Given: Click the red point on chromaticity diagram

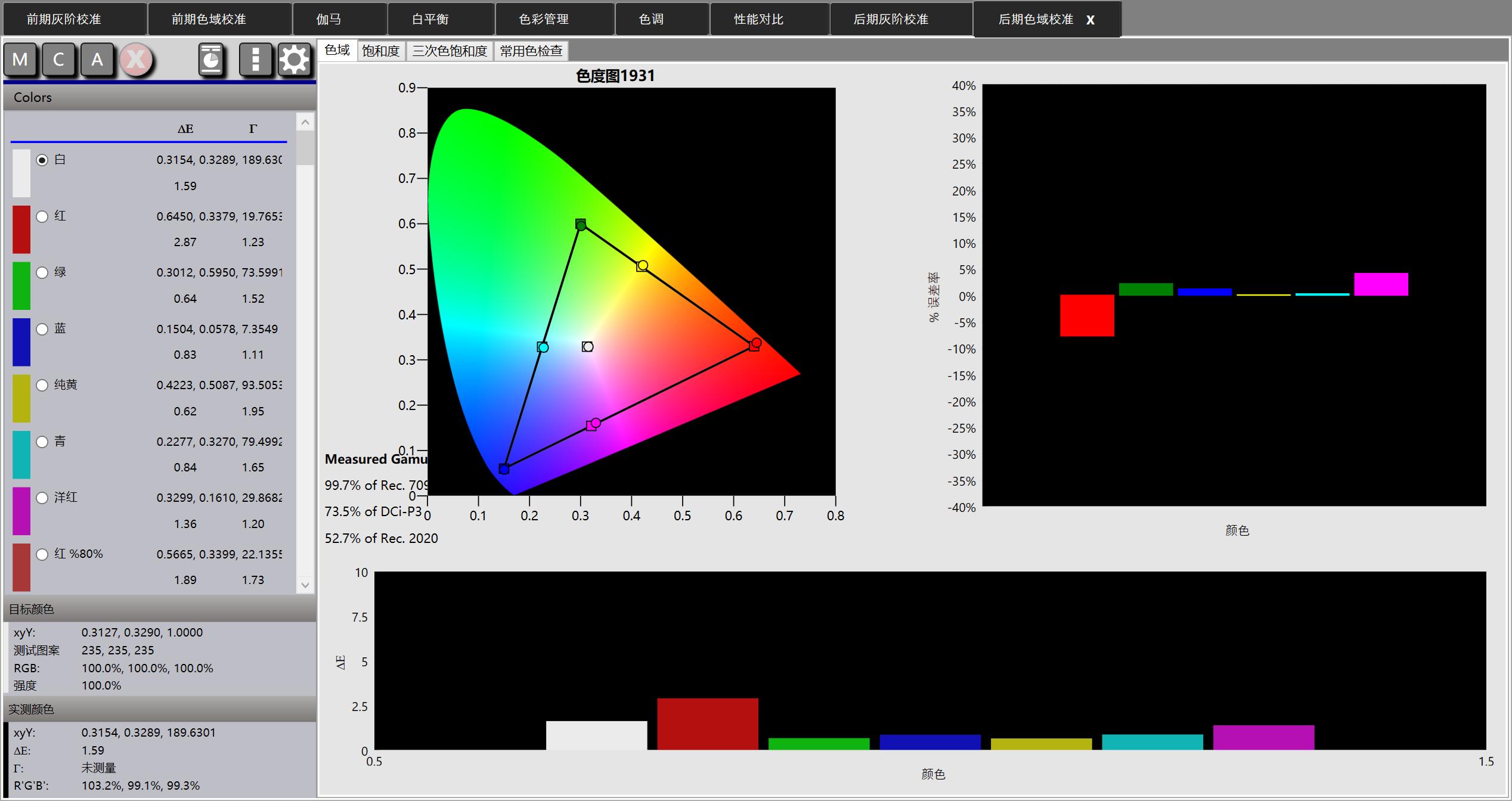Looking at the screenshot, I should point(756,343).
